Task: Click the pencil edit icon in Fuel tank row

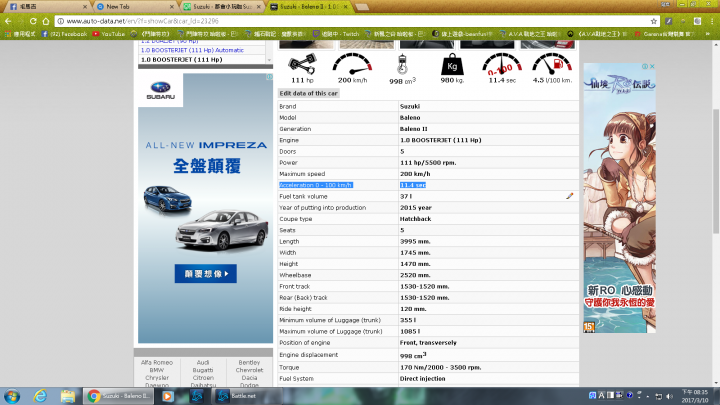Action: [x=569, y=196]
